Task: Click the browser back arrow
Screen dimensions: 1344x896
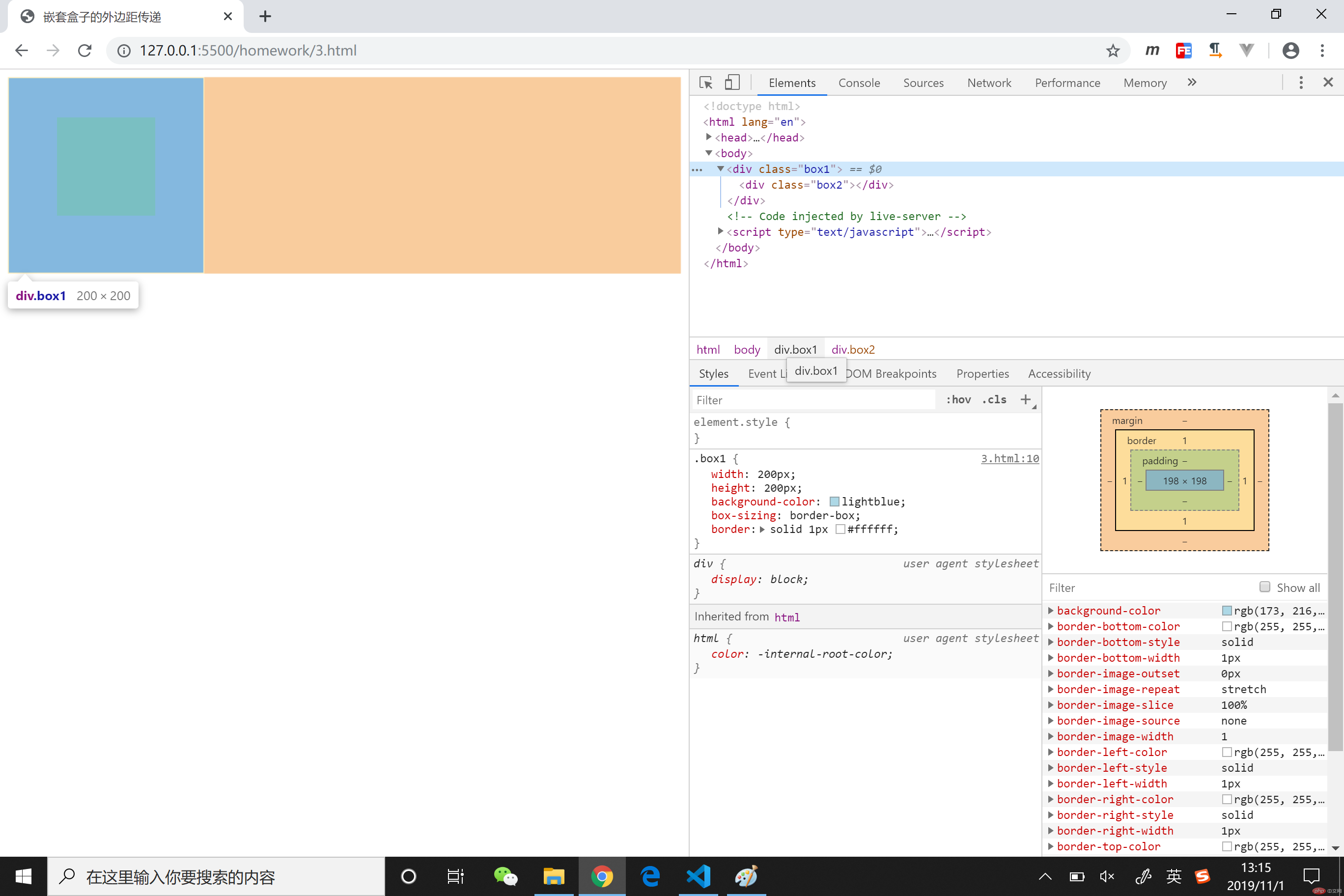Action: click(x=22, y=51)
